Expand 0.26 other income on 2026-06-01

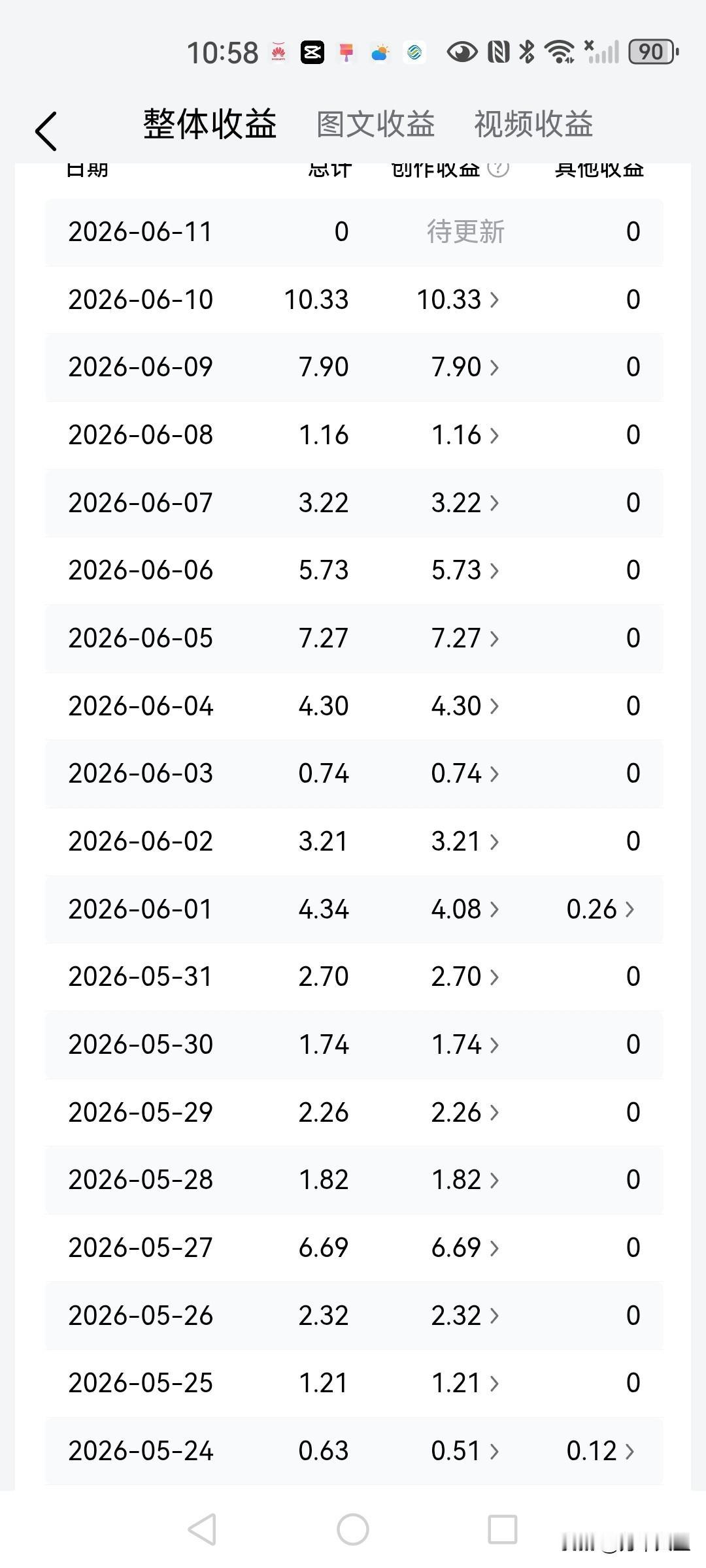pyautogui.click(x=600, y=909)
